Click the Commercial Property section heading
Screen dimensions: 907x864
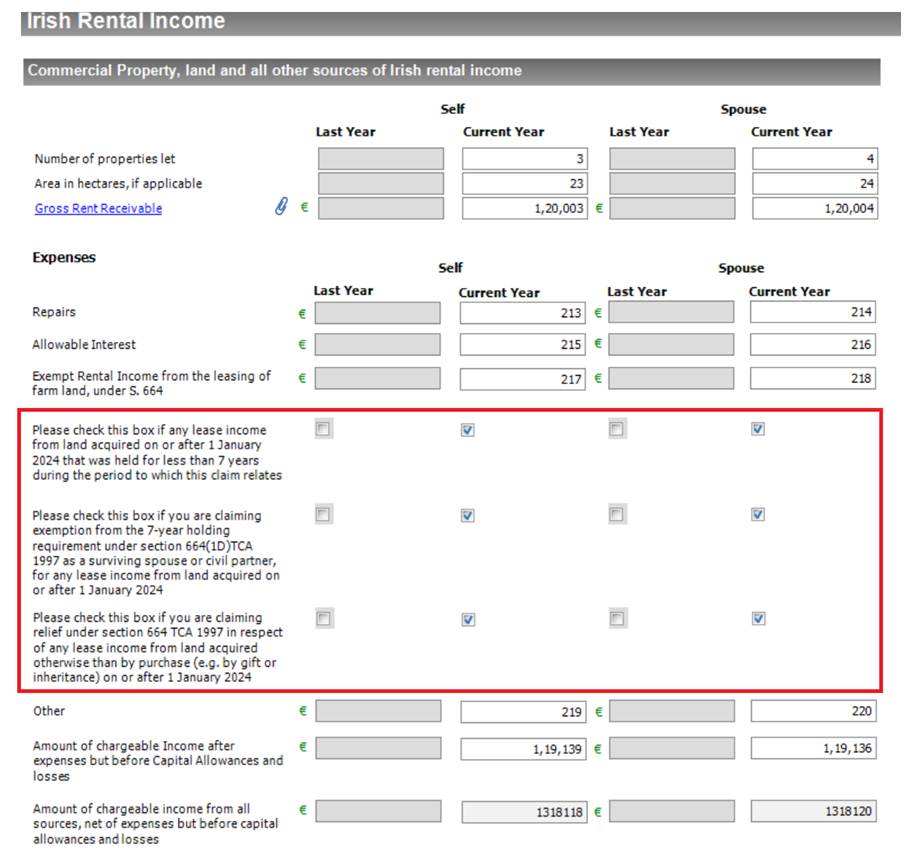[452, 71]
